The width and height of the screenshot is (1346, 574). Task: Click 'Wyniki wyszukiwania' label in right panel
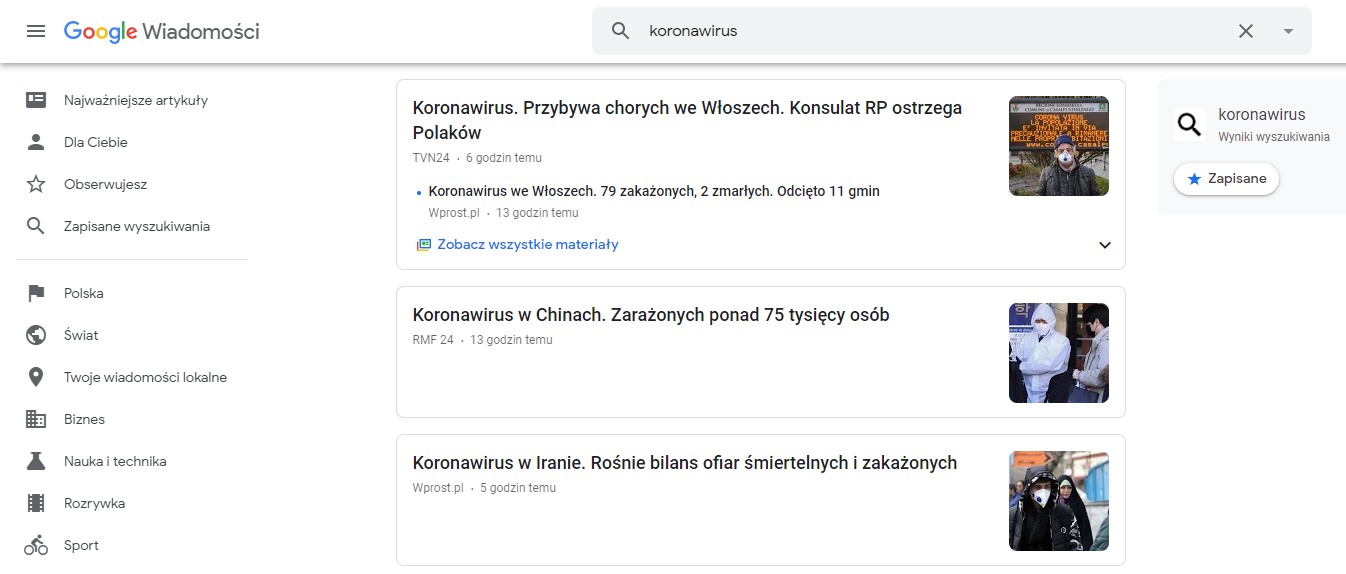(1274, 137)
